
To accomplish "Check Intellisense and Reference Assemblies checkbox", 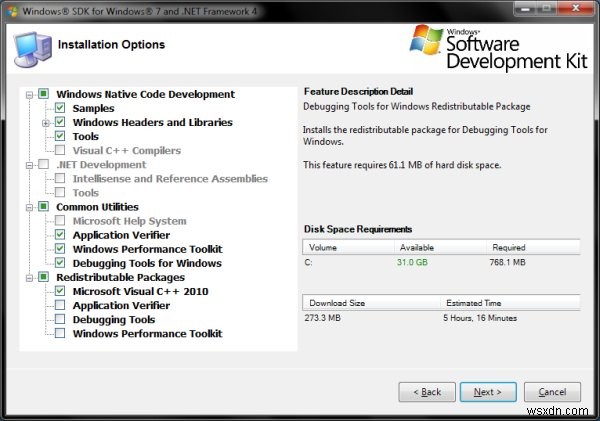I will tap(60, 178).
